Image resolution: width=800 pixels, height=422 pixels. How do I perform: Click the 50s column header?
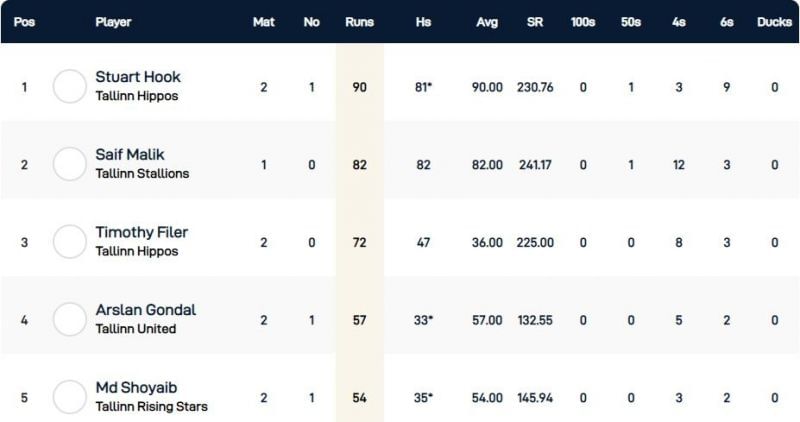click(x=630, y=22)
